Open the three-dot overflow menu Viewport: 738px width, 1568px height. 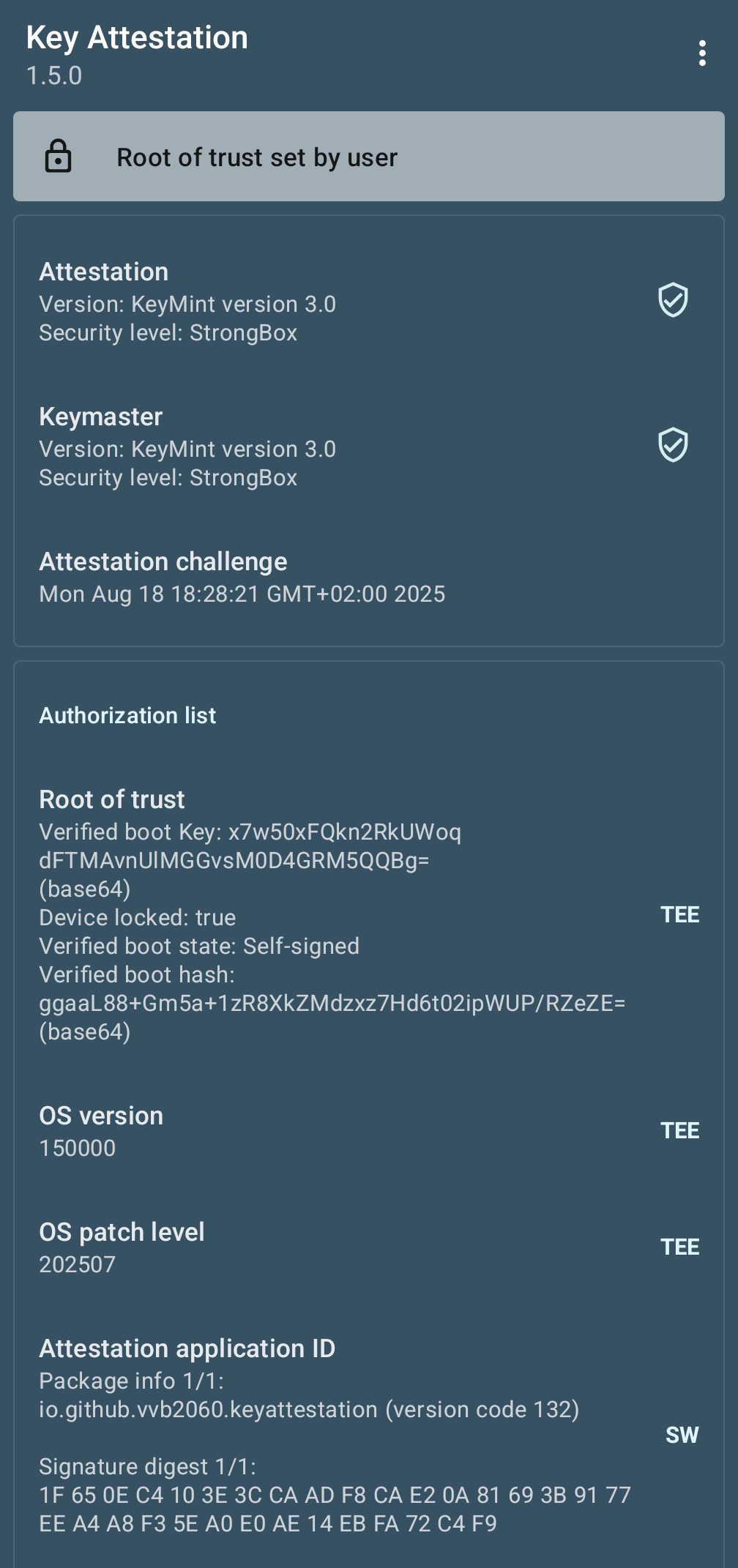(x=702, y=53)
